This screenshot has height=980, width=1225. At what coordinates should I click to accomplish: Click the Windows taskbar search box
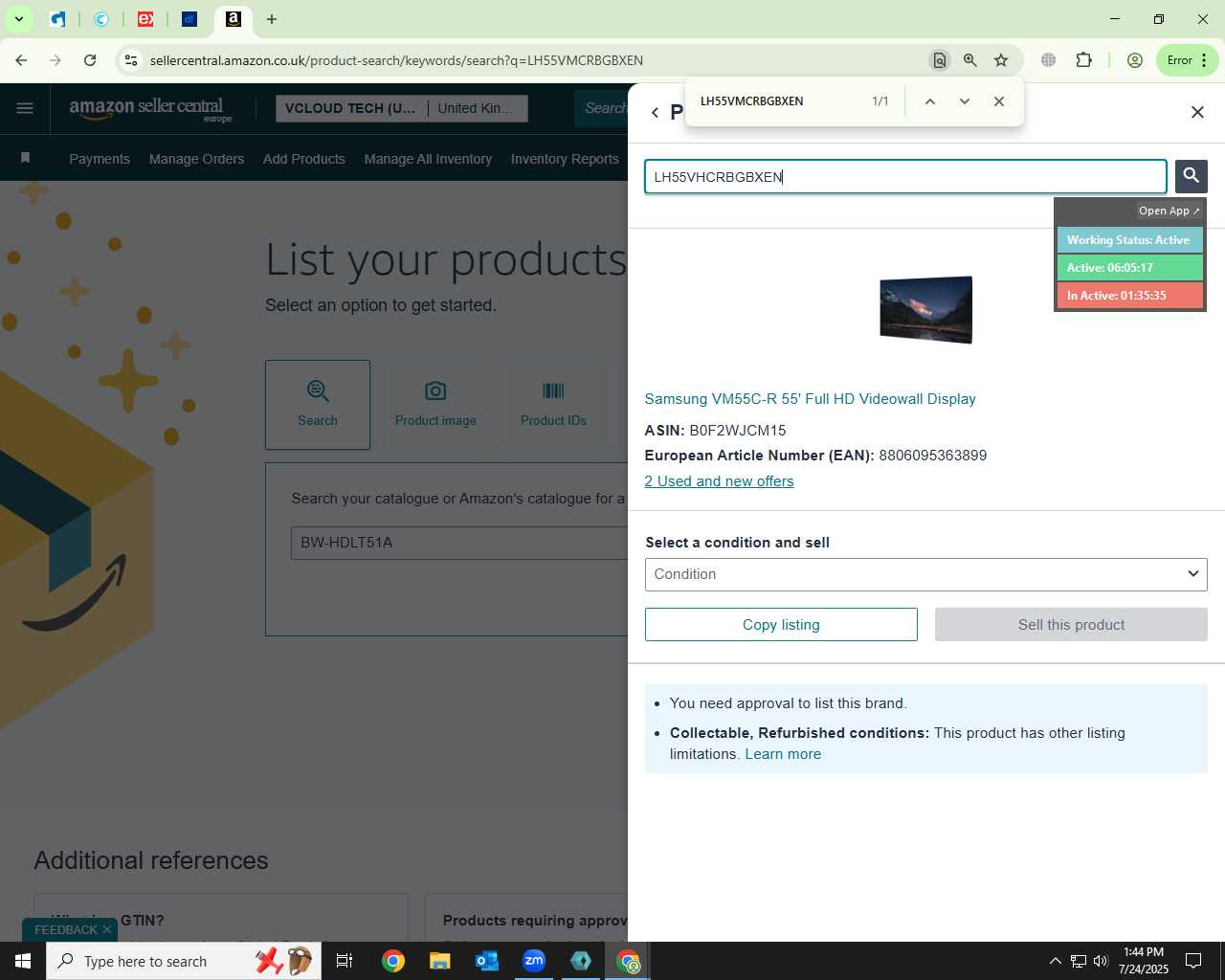pyautogui.click(x=182, y=961)
